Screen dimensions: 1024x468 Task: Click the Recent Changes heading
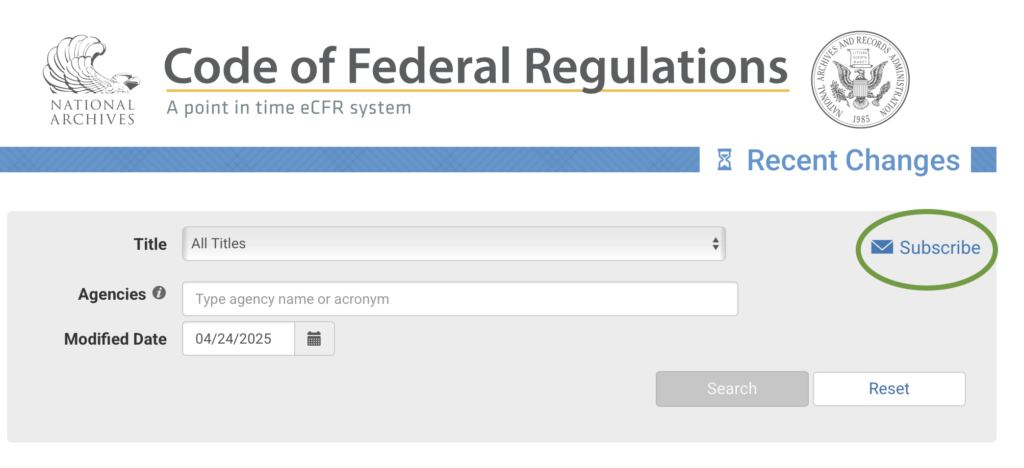point(853,160)
